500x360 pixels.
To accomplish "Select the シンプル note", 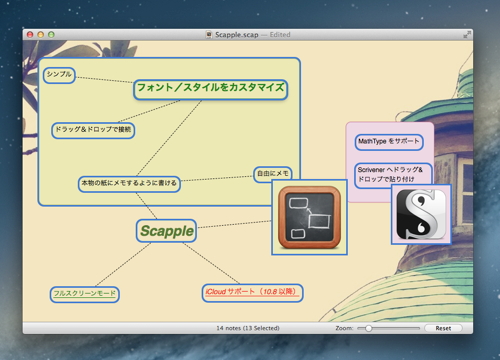I will click(x=59, y=75).
